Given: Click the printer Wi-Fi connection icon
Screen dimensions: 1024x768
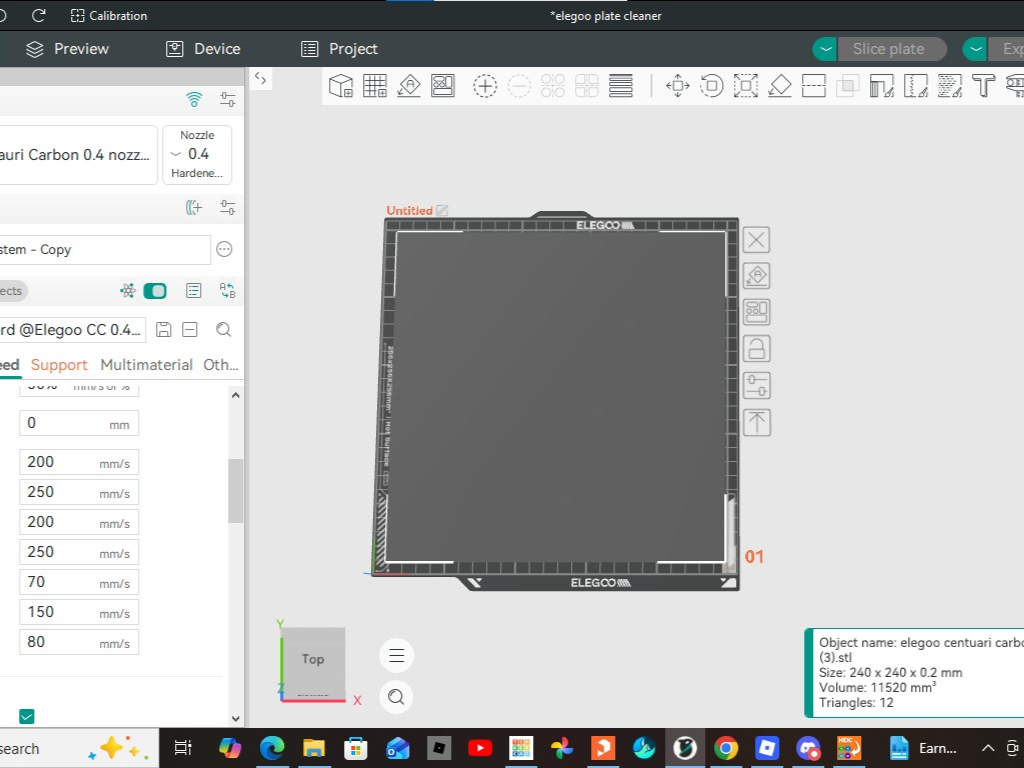Looking at the screenshot, I should (194, 99).
